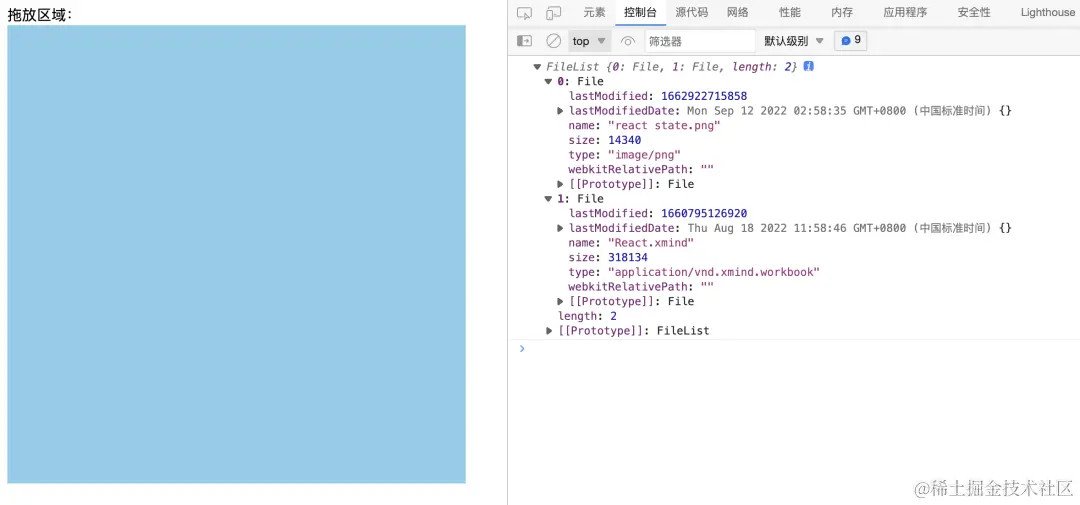Open the 默认级别 log level dropdown
The height and width of the screenshot is (505, 1080).
pos(793,41)
